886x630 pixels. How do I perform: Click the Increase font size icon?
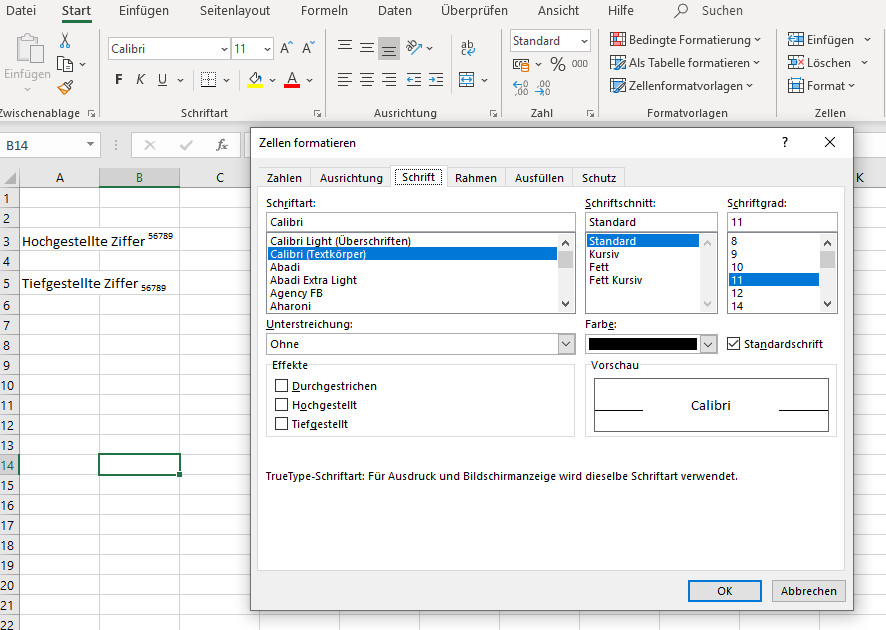tap(286, 49)
